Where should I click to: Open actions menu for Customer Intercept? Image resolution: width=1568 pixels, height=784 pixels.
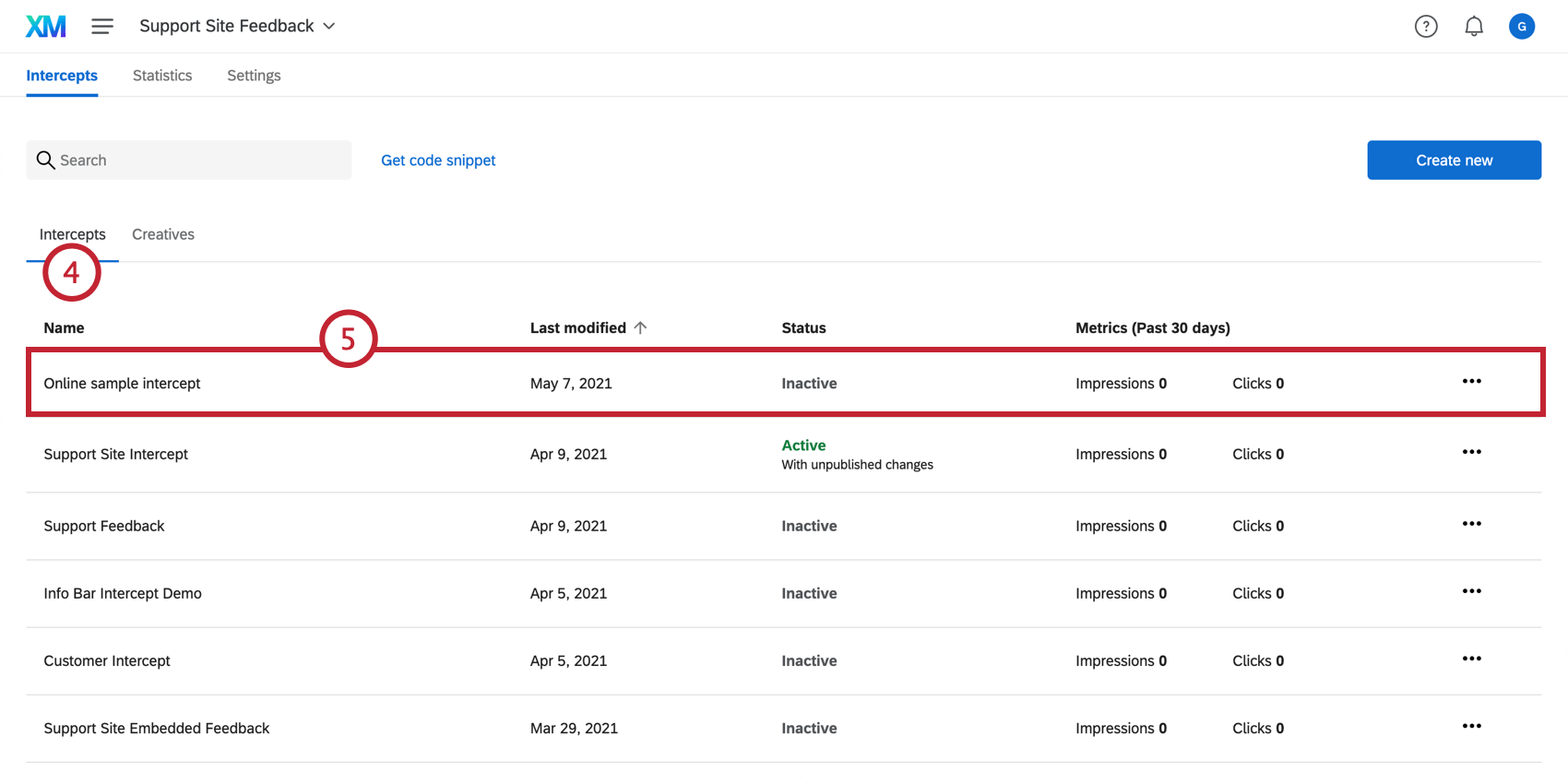1471,659
